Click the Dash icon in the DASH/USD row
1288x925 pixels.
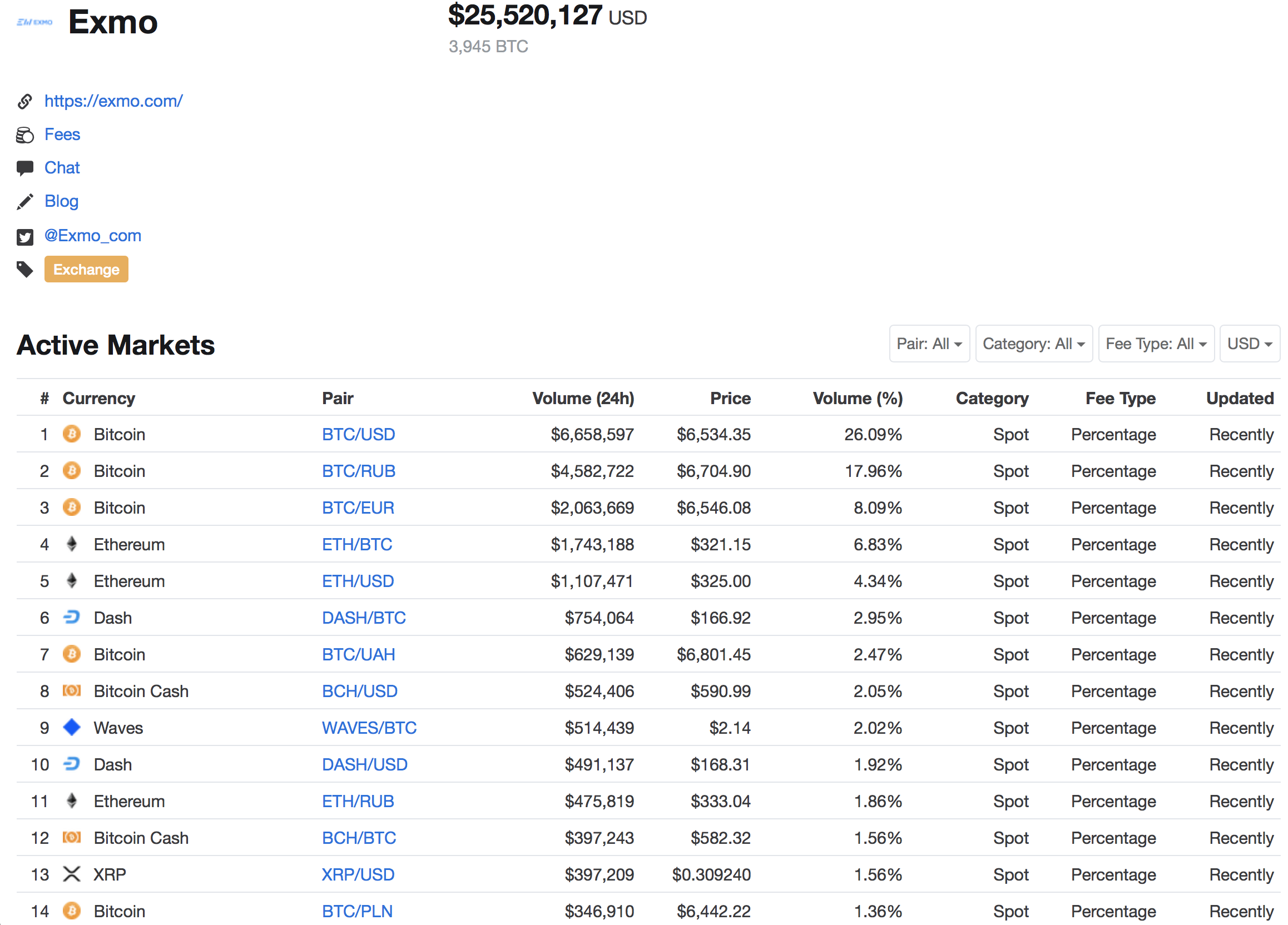point(72,764)
